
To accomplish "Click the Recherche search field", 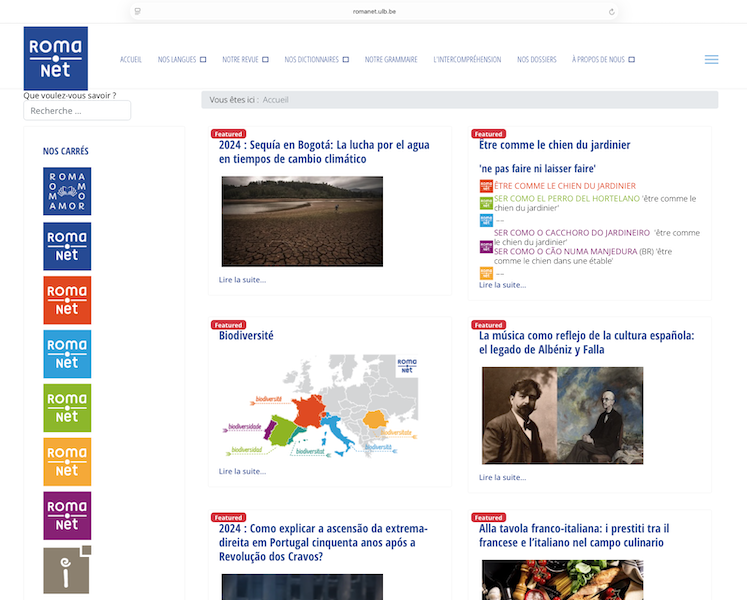I will click(x=77, y=111).
